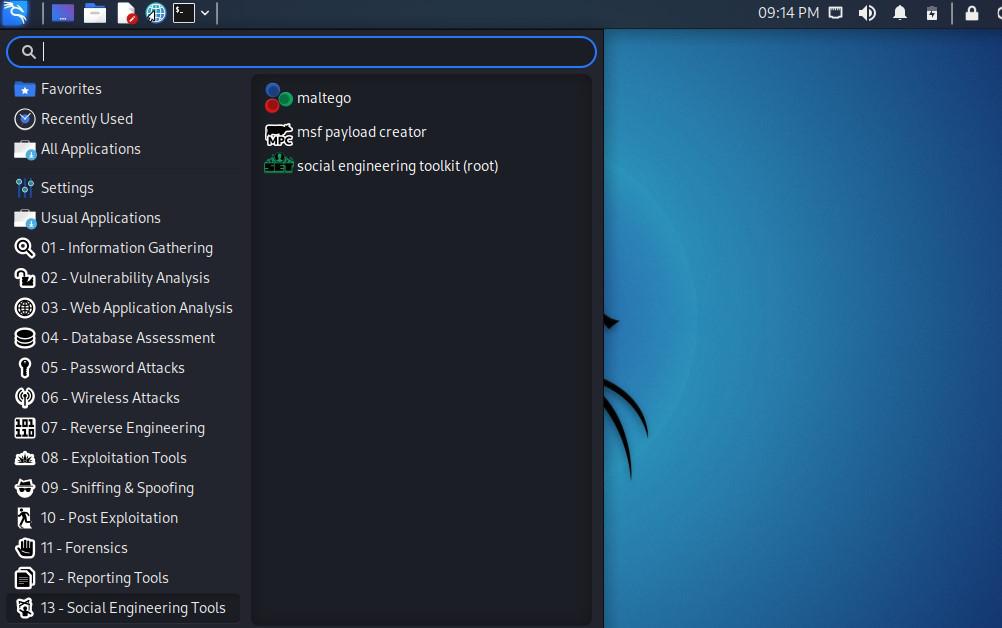The image size is (1002, 628).
Task: Click the 11 - Forensics hand icon
Action: (x=24, y=548)
